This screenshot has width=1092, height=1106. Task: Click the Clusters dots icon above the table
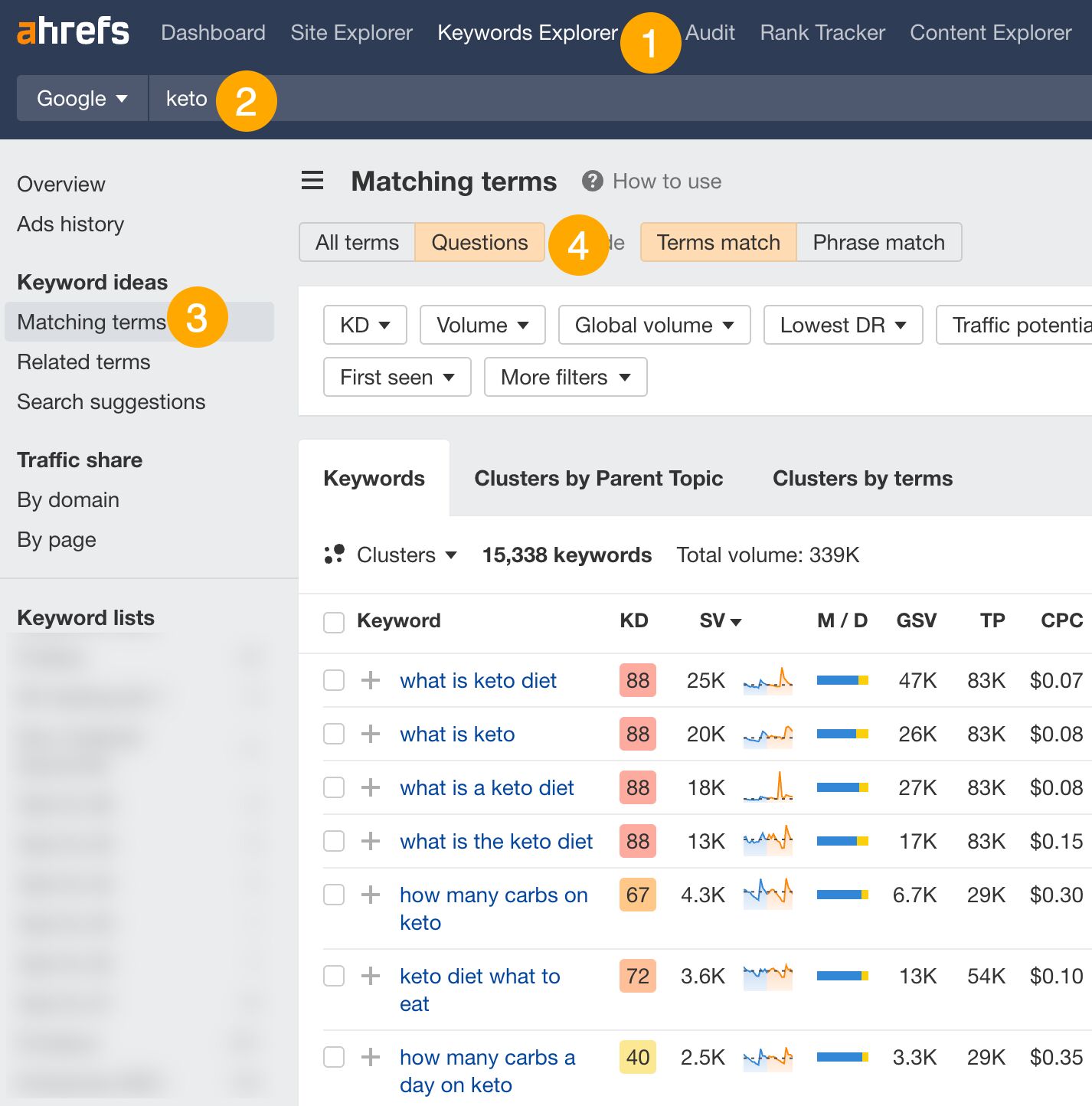click(x=335, y=554)
